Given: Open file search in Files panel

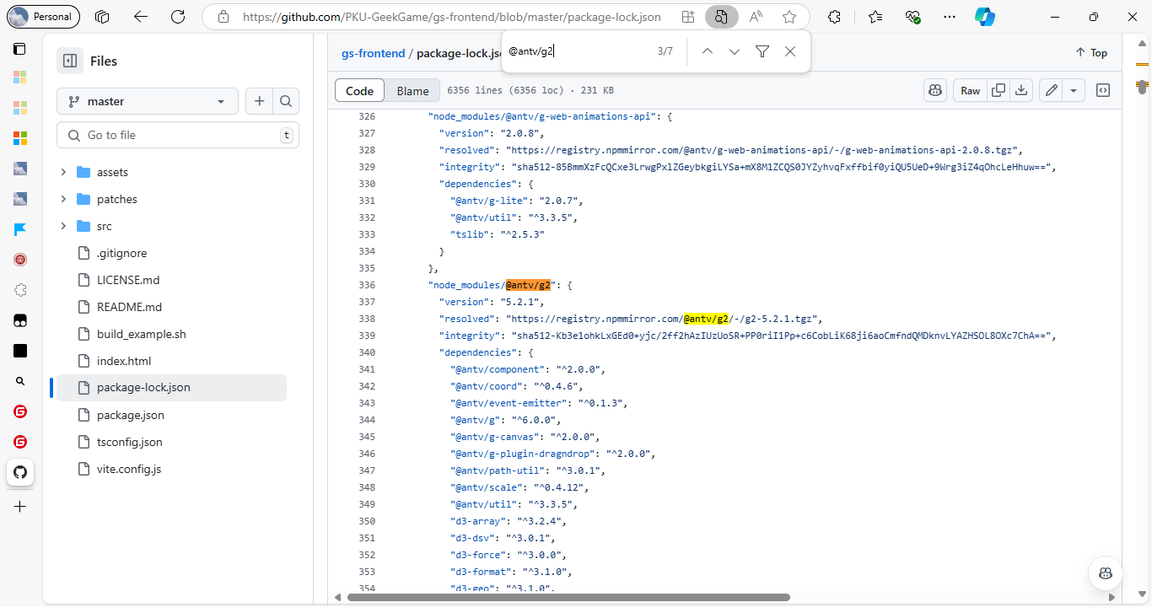Looking at the screenshot, I should (x=286, y=101).
